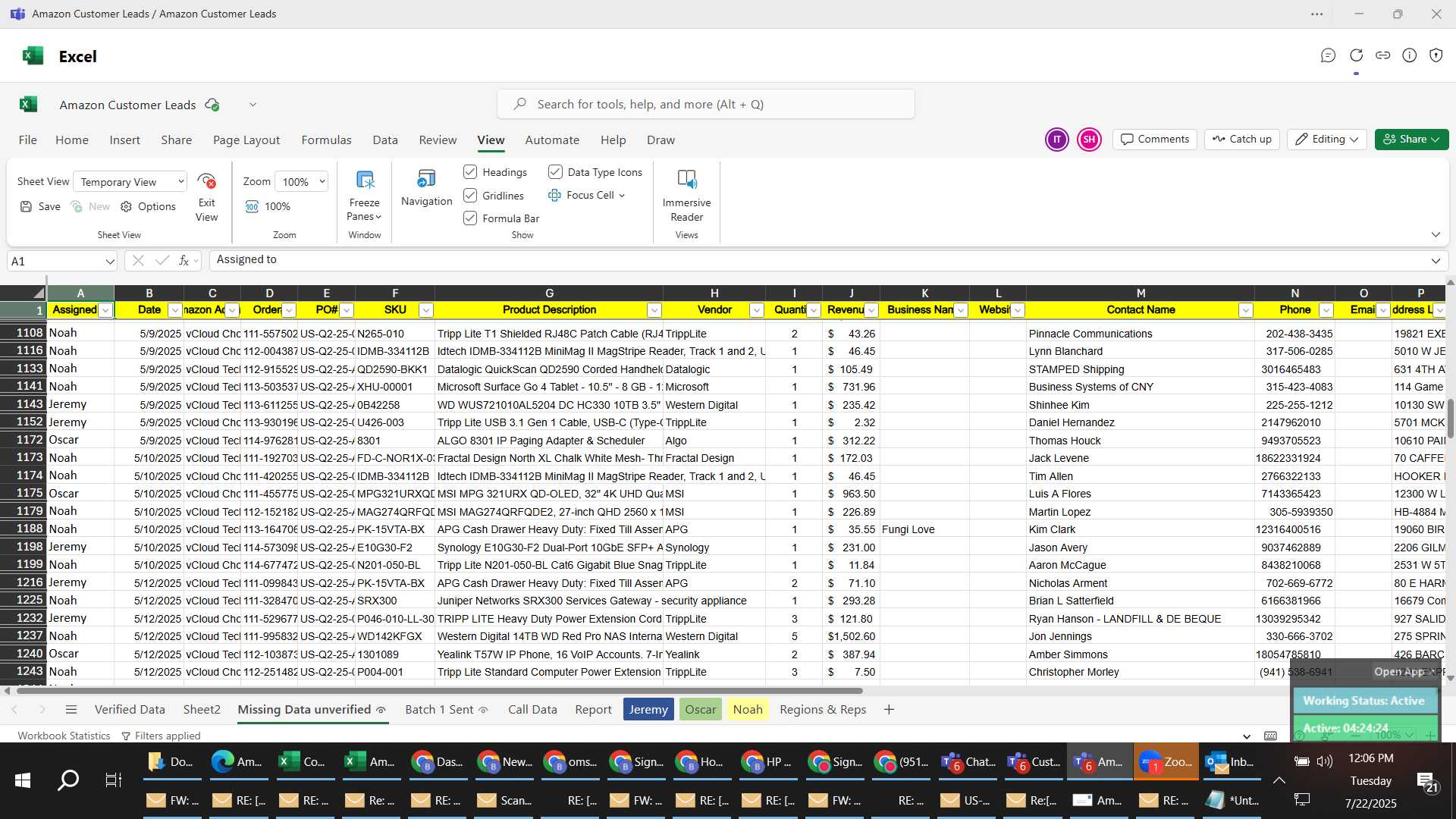The image size is (1456, 819).
Task: Open the info icon in title bar
Action: point(1409,55)
